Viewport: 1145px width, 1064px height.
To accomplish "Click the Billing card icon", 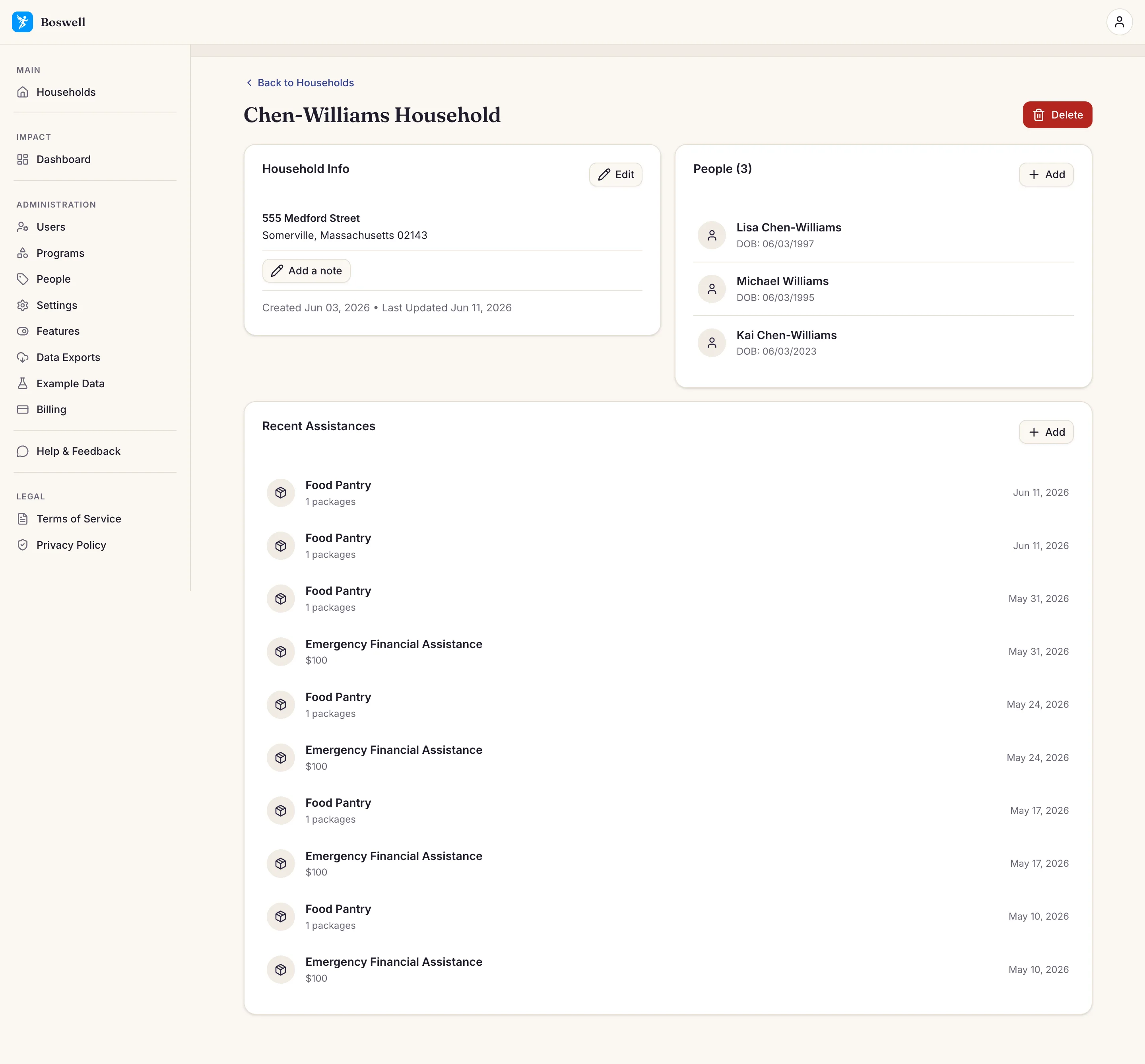I will 22,410.
